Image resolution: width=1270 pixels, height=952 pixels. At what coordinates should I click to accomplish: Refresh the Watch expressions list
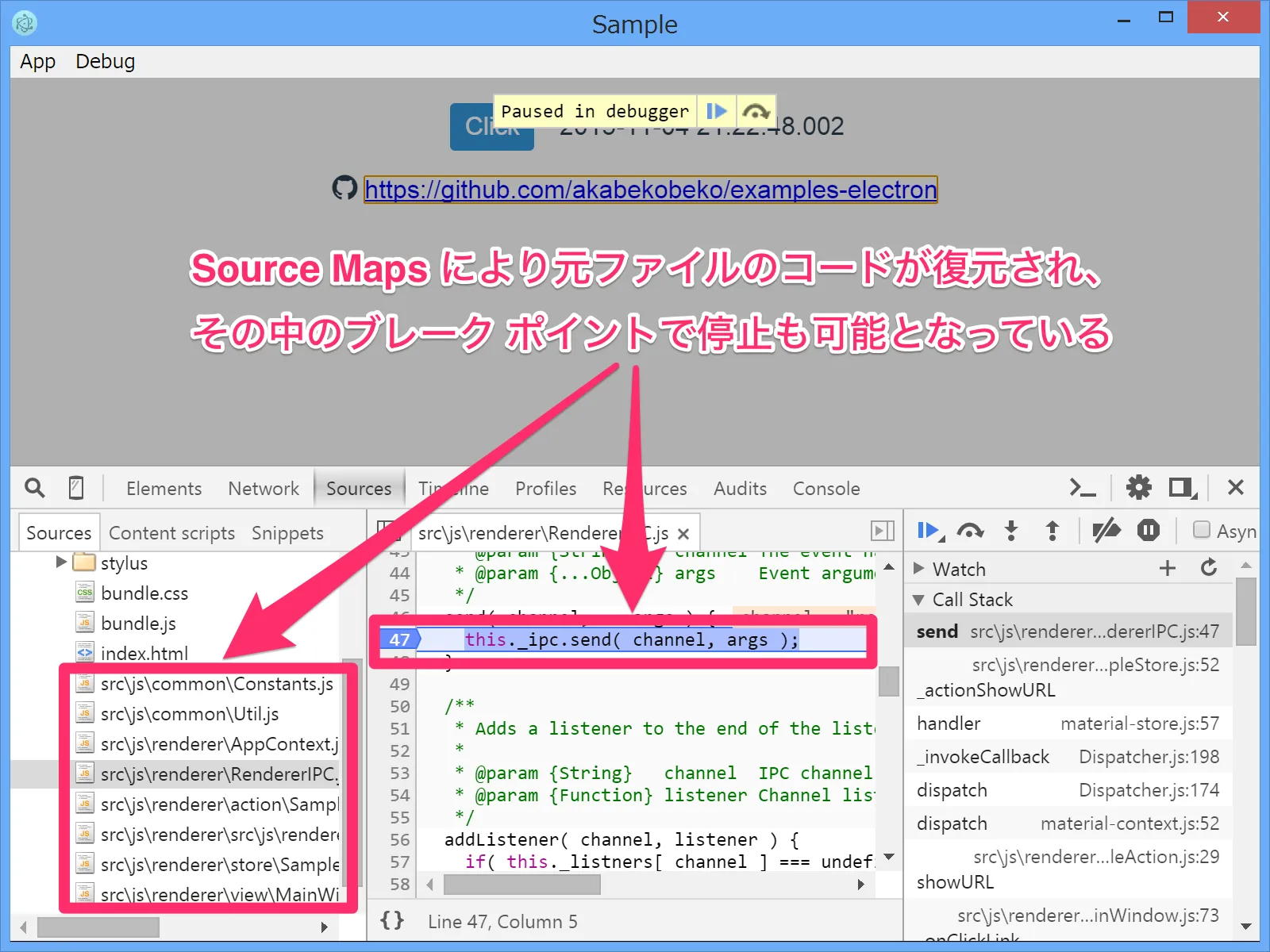pyautogui.click(x=1209, y=568)
